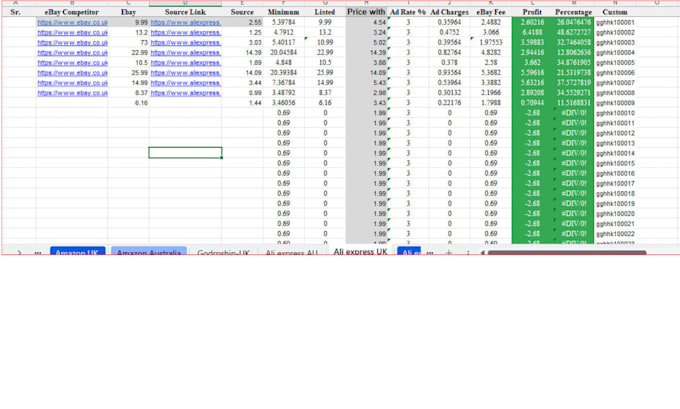The width and height of the screenshot is (680, 409).
Task: Select the 'Sr.' header cell
Action: tap(15, 12)
